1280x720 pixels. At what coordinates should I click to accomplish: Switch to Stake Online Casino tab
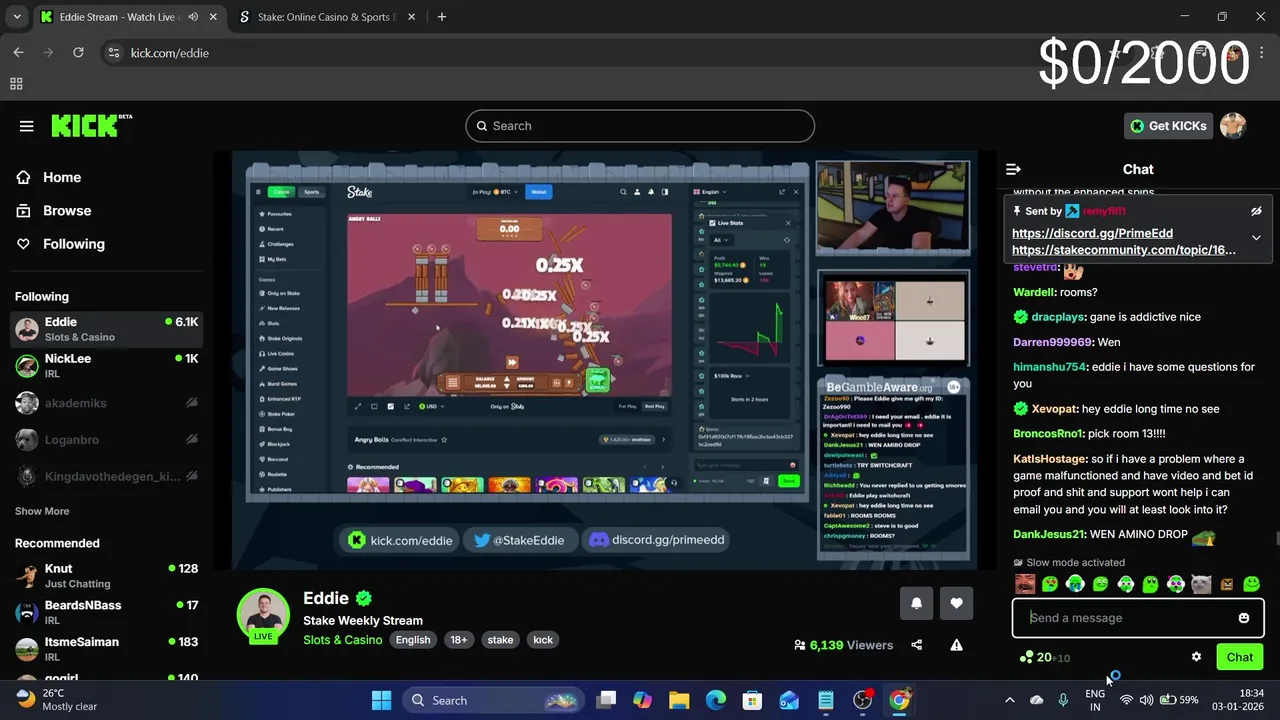[325, 17]
